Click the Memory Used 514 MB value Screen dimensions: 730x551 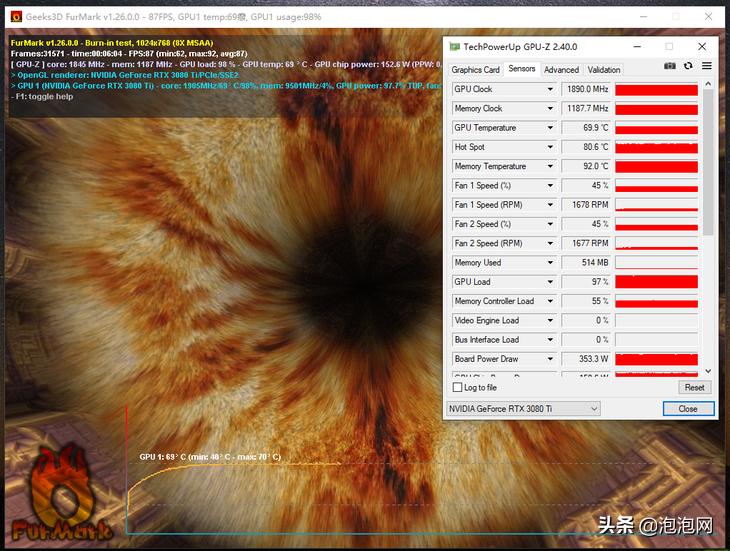[x=586, y=262]
